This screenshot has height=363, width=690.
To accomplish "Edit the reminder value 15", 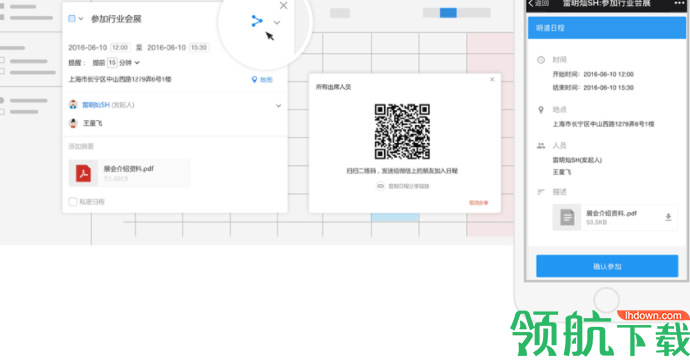I will tap(112, 62).
